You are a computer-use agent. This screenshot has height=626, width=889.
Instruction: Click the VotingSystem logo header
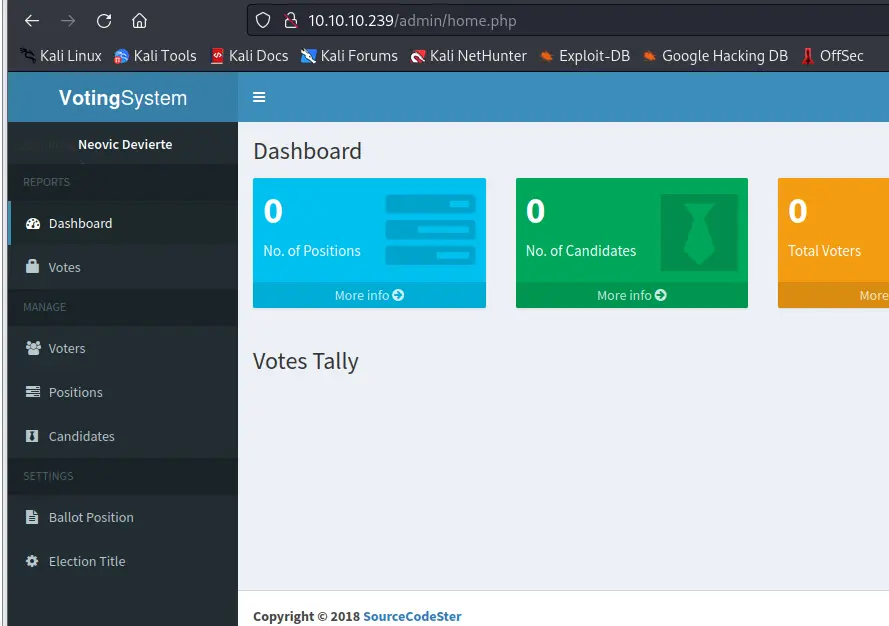[123, 98]
